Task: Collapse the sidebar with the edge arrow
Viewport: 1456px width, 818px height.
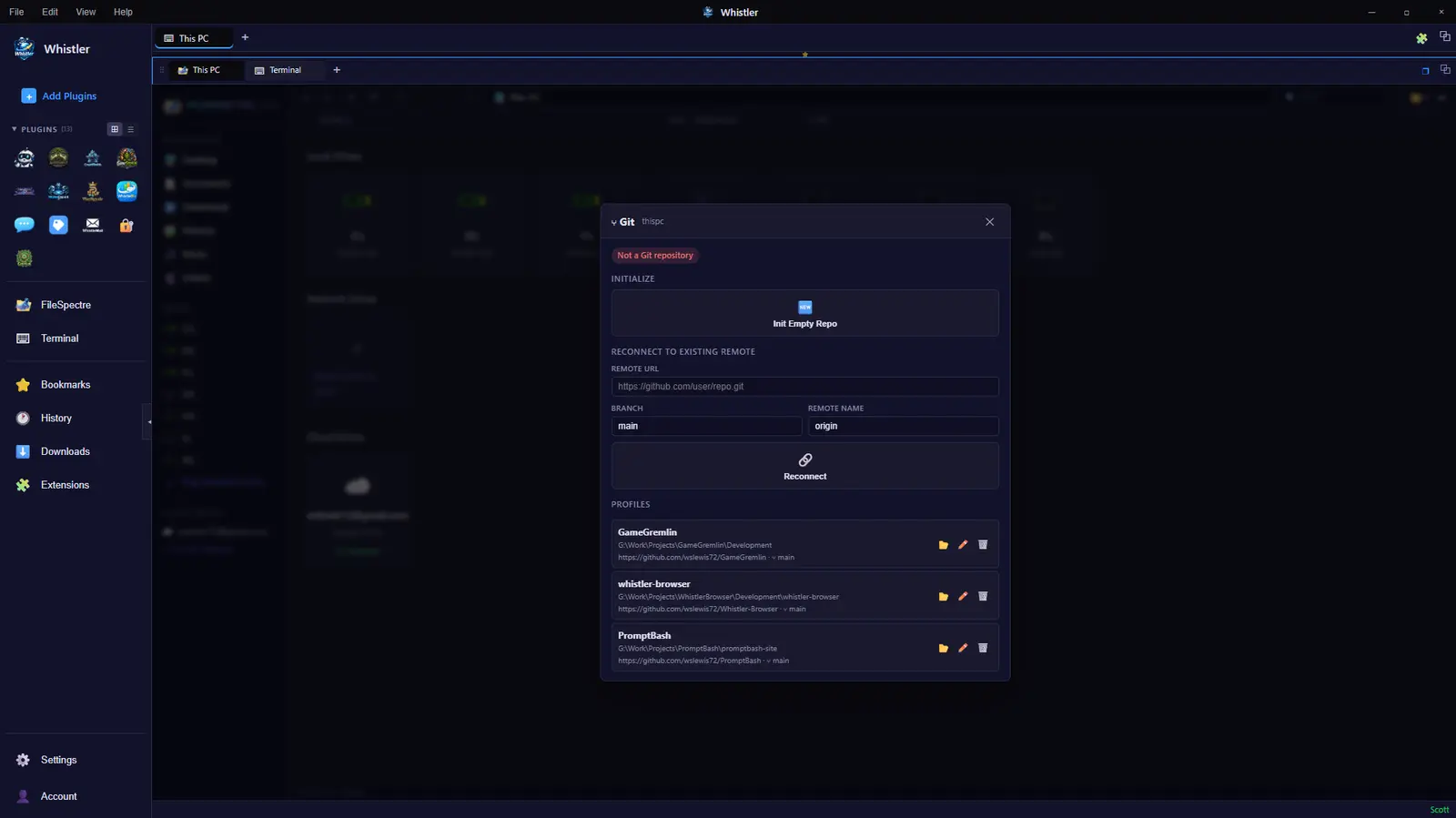Action: point(147,421)
